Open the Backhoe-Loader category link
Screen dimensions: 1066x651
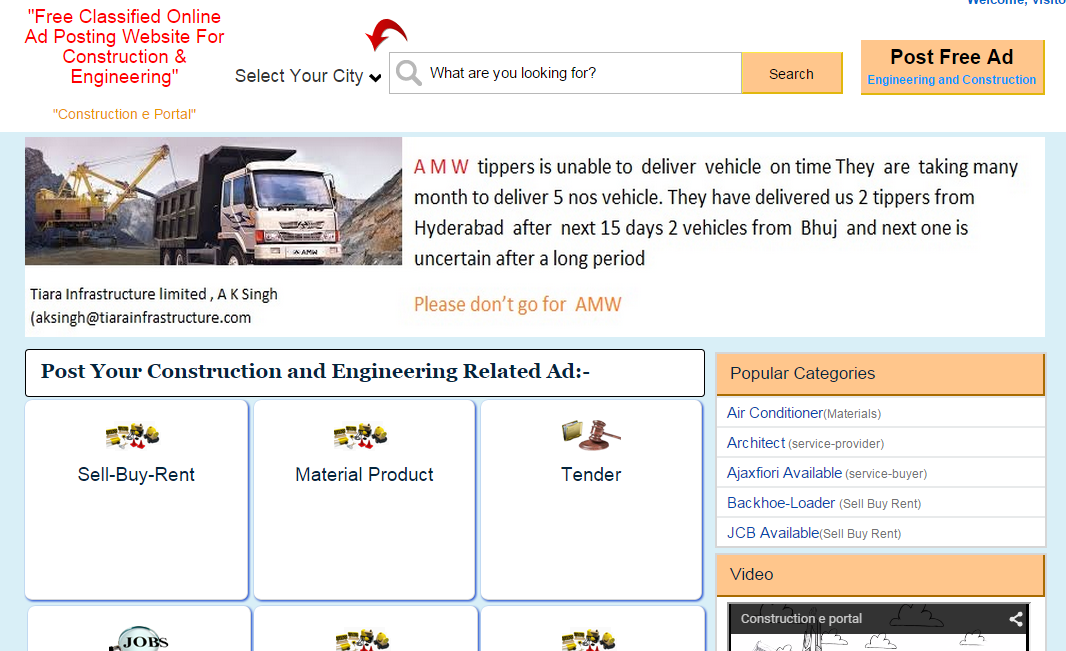[780, 503]
